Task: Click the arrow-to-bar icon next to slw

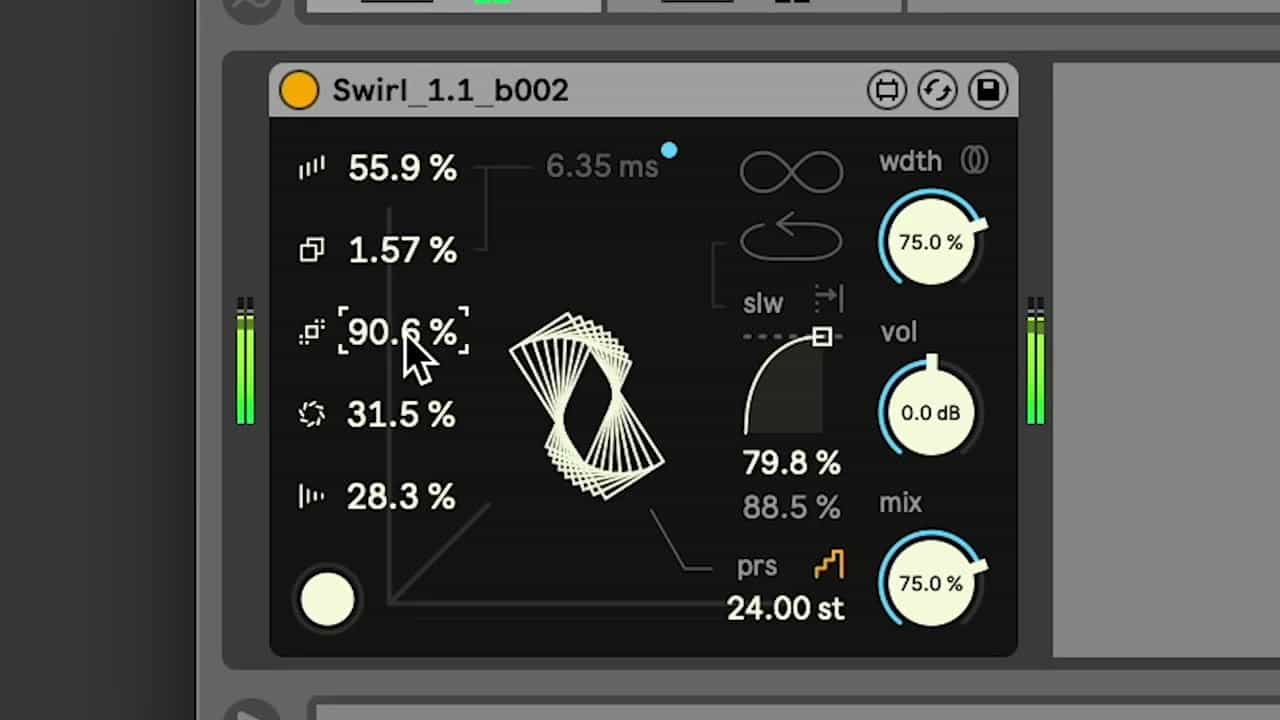Action: pos(829,298)
